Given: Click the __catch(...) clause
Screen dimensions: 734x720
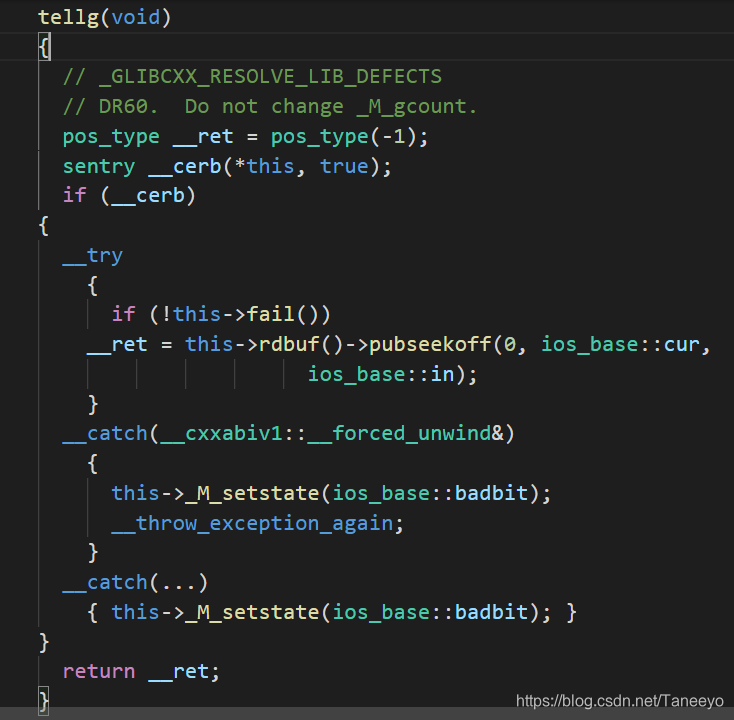Looking at the screenshot, I should click(x=135, y=583).
